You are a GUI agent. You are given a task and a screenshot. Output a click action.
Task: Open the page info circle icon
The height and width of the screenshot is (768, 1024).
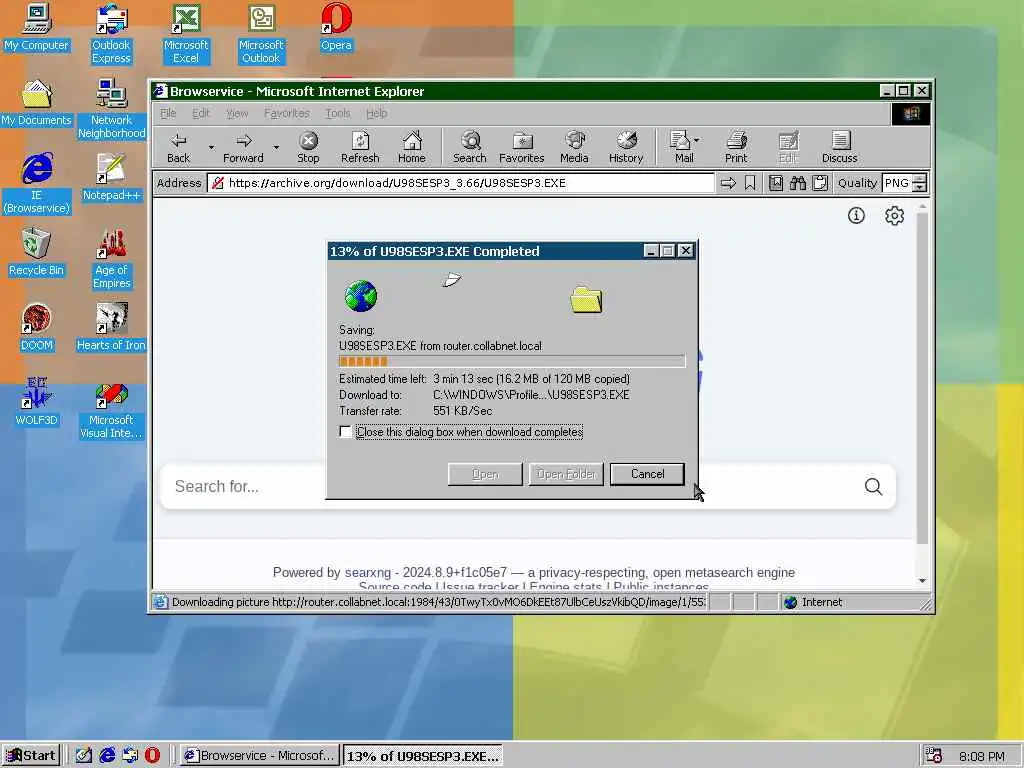point(856,216)
